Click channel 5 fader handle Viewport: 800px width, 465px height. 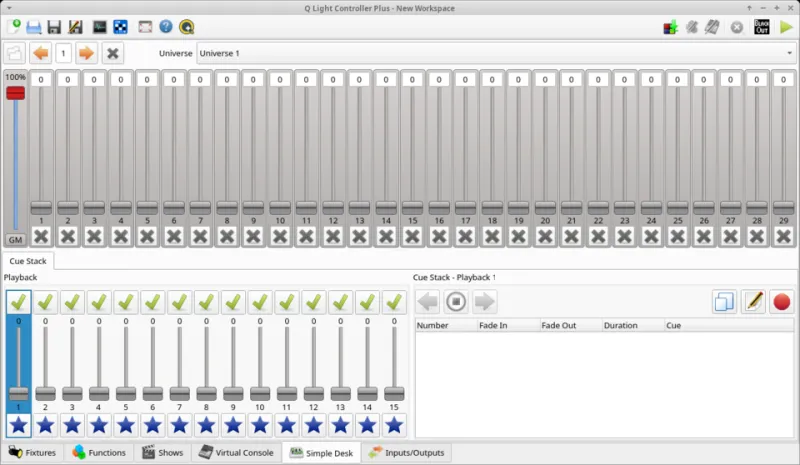tap(147, 208)
